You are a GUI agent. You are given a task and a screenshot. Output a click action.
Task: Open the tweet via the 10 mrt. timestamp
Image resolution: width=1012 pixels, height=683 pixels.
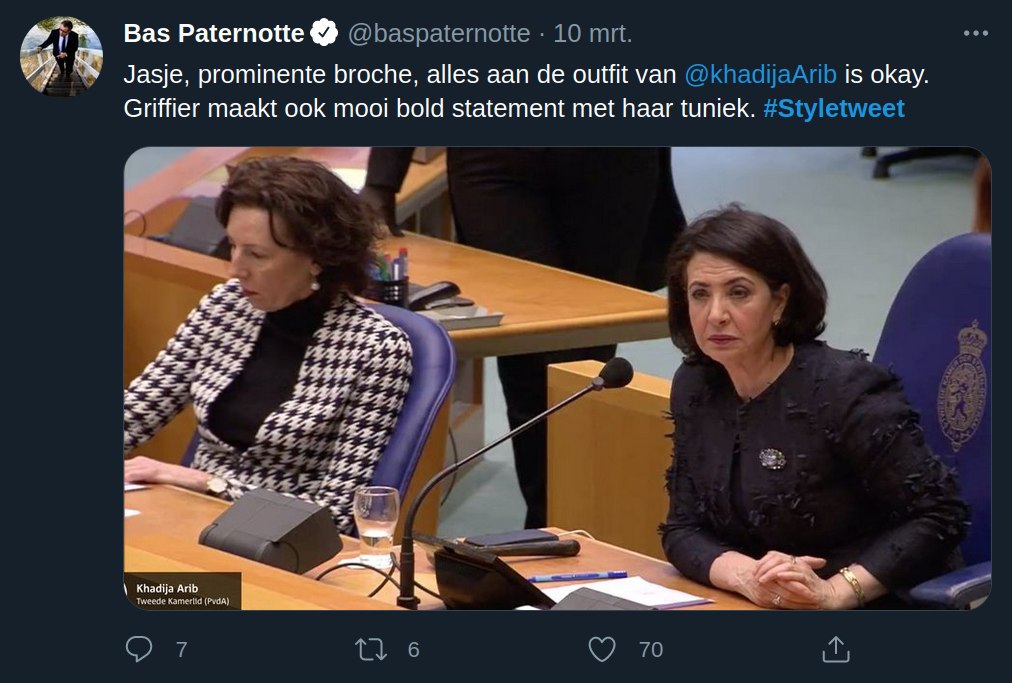[592, 34]
